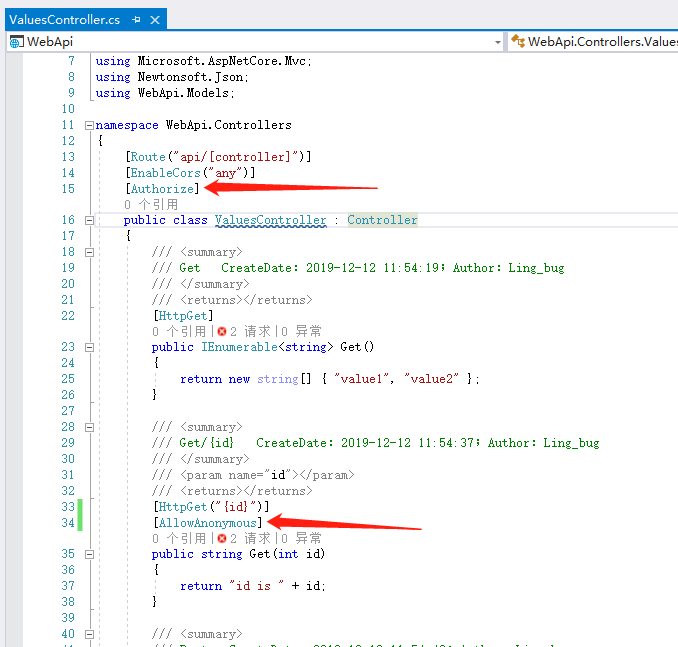
Task: Click using Newtonsoft.Json on line 8
Action: point(172,77)
